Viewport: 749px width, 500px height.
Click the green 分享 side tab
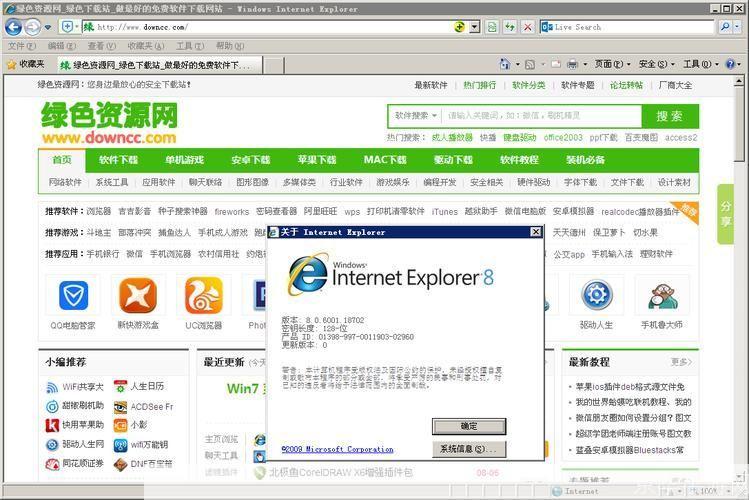(726, 214)
